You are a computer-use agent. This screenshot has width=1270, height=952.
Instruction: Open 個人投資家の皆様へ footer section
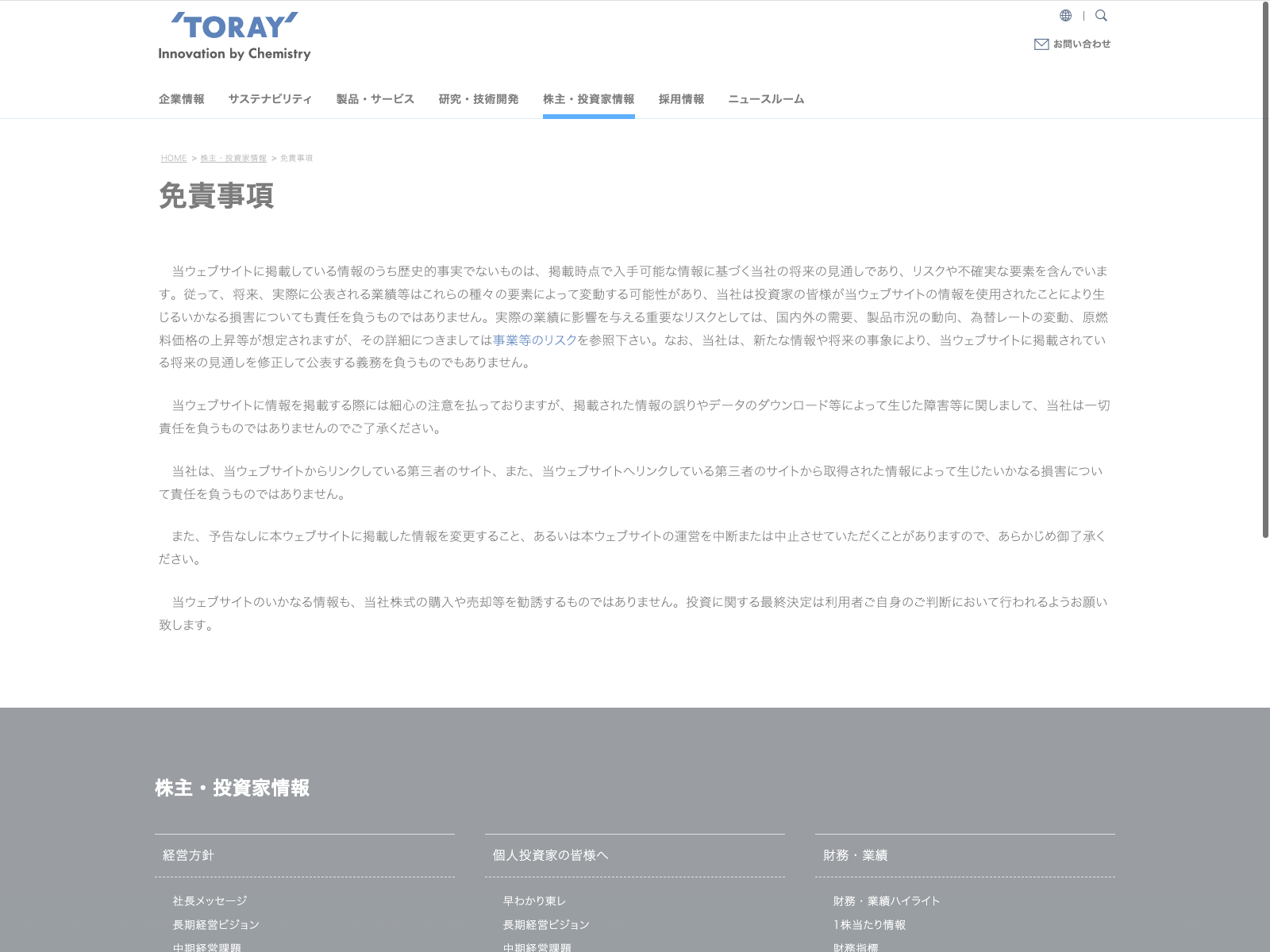pyautogui.click(x=550, y=855)
